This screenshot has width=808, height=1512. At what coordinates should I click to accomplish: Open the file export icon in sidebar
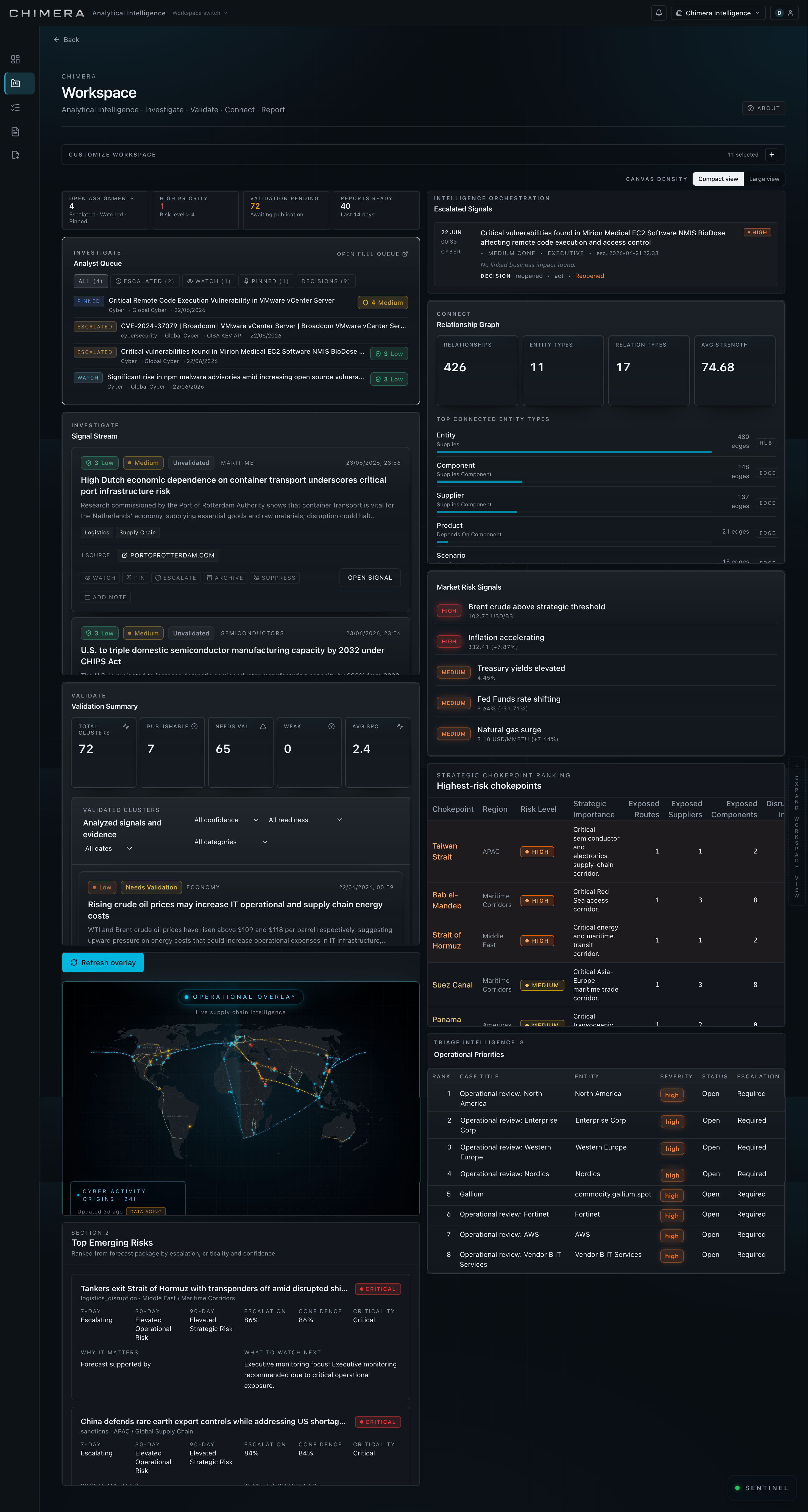[x=15, y=155]
